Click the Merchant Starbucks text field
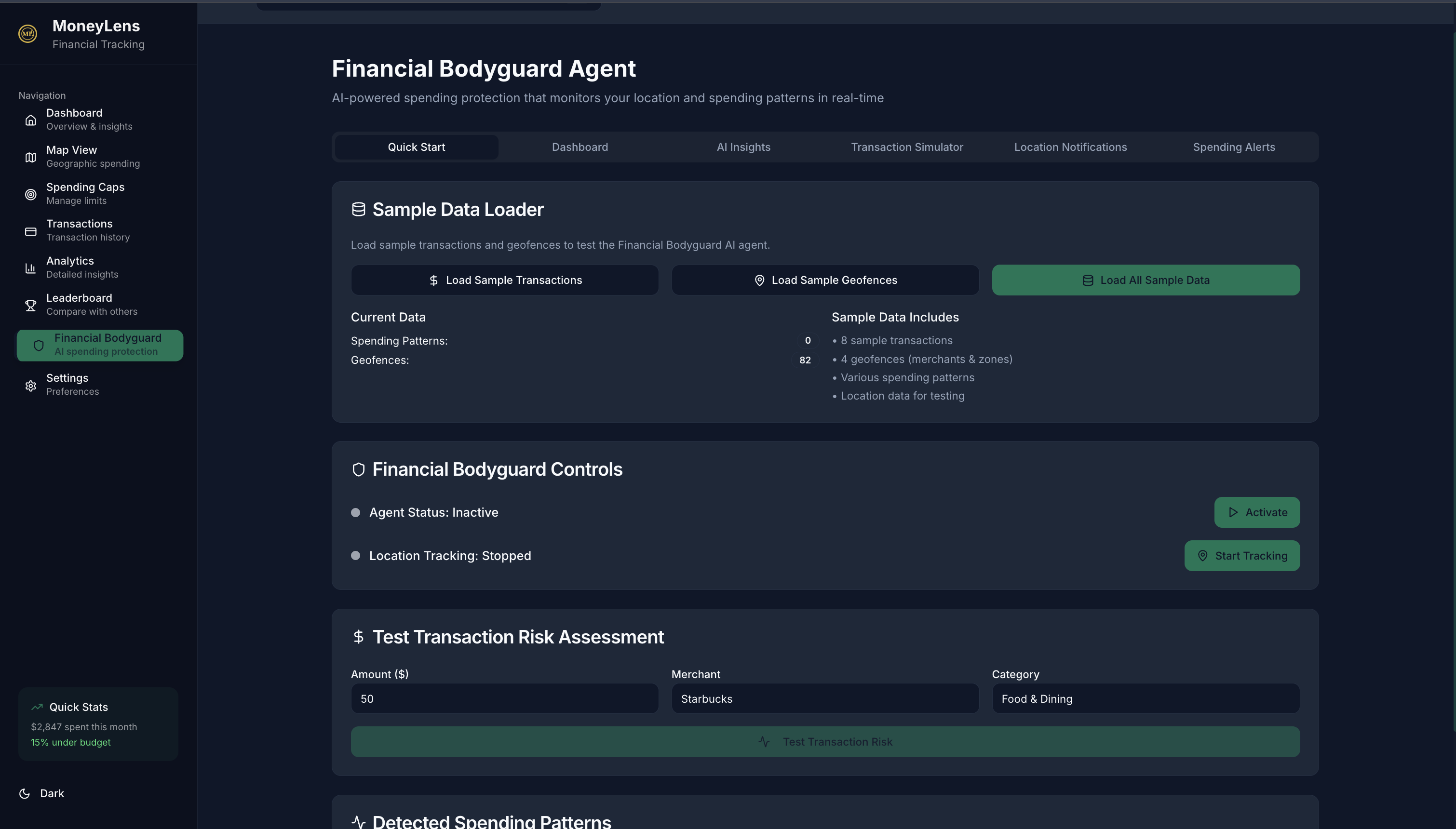The width and height of the screenshot is (1456, 829). point(824,698)
